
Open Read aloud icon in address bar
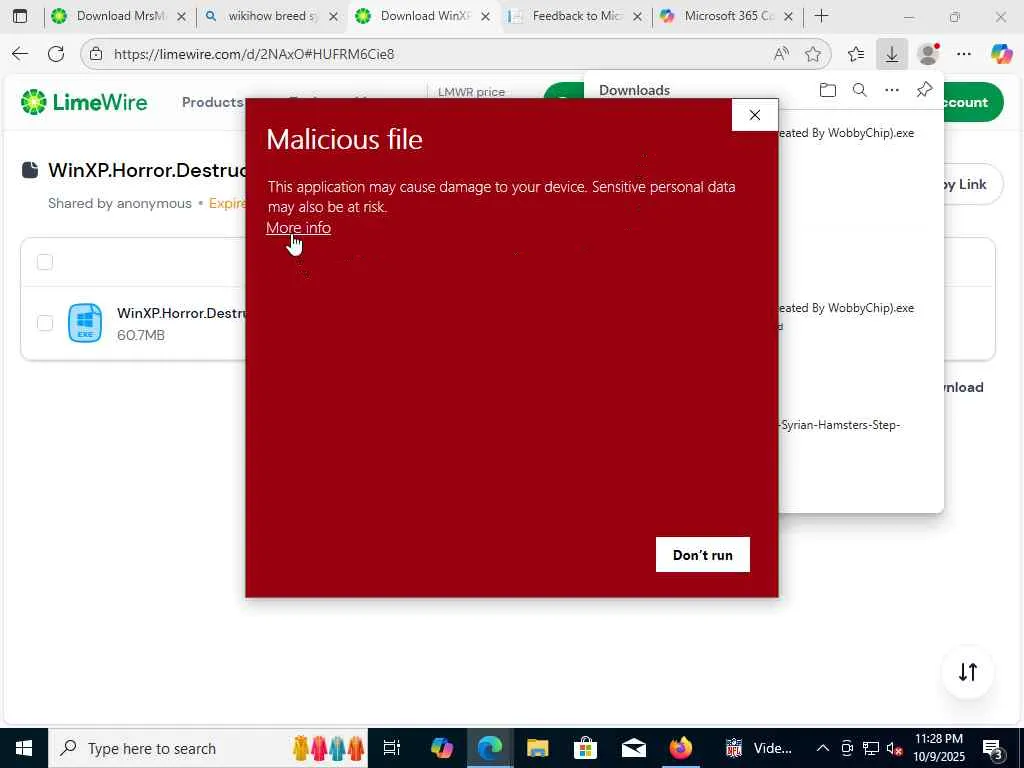click(781, 54)
